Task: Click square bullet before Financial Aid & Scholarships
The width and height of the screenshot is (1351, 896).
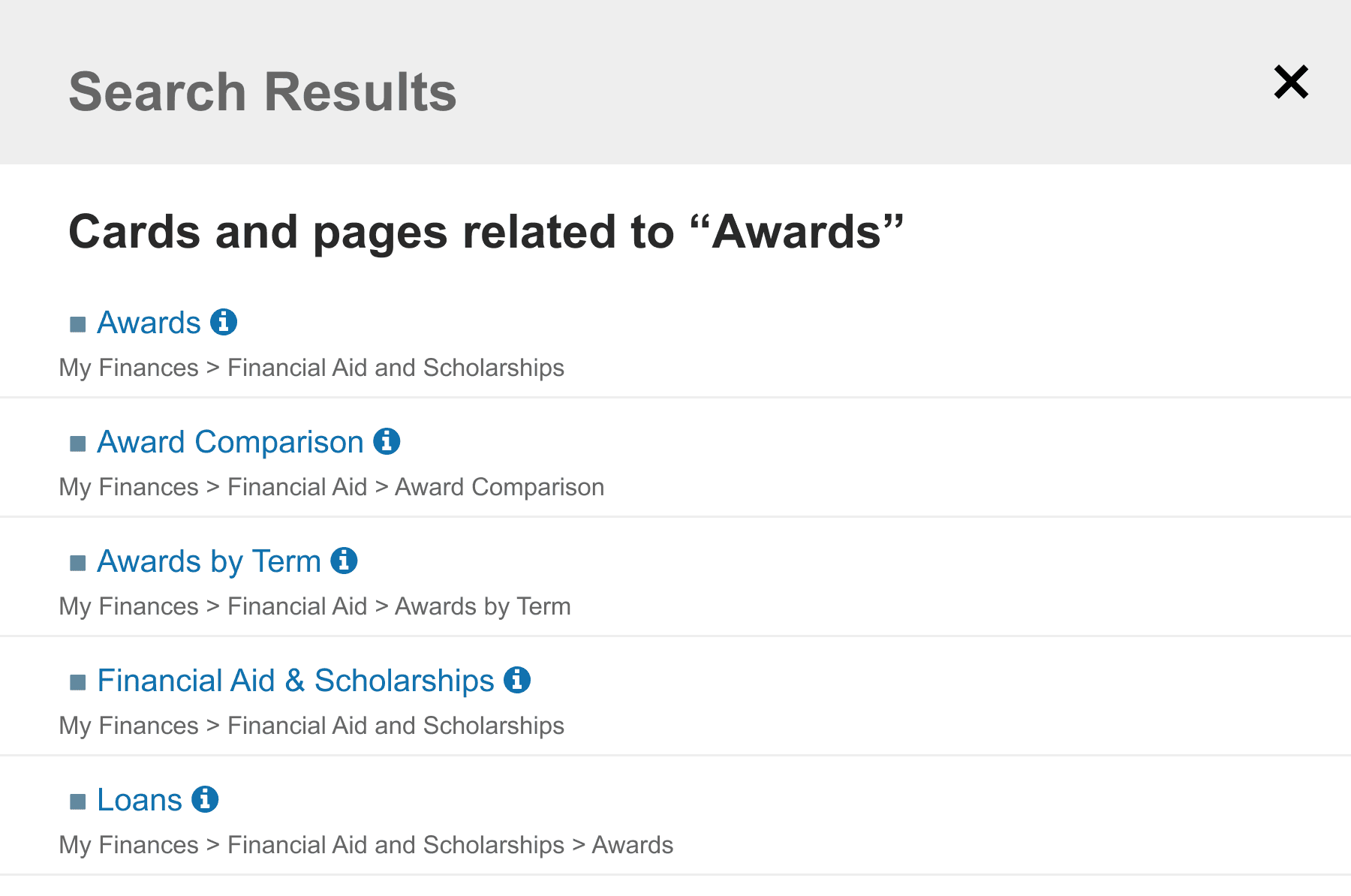Action: point(78,682)
